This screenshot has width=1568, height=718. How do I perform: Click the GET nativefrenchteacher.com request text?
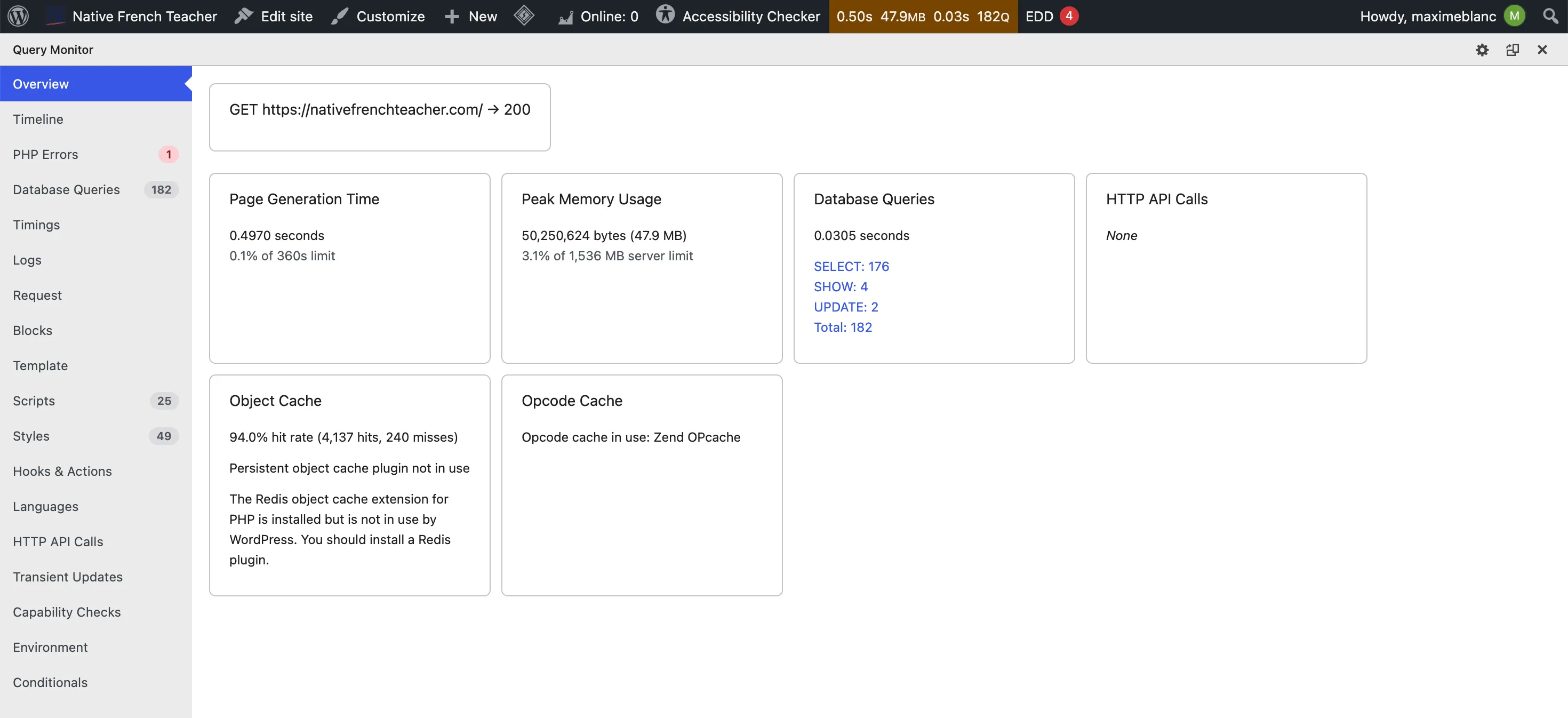point(380,109)
